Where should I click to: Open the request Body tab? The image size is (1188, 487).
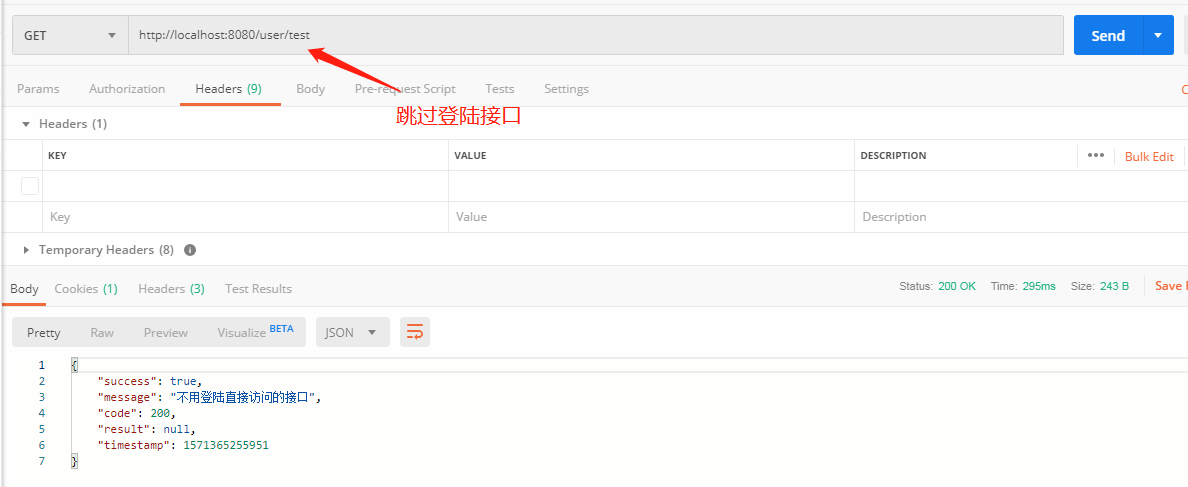(311, 89)
